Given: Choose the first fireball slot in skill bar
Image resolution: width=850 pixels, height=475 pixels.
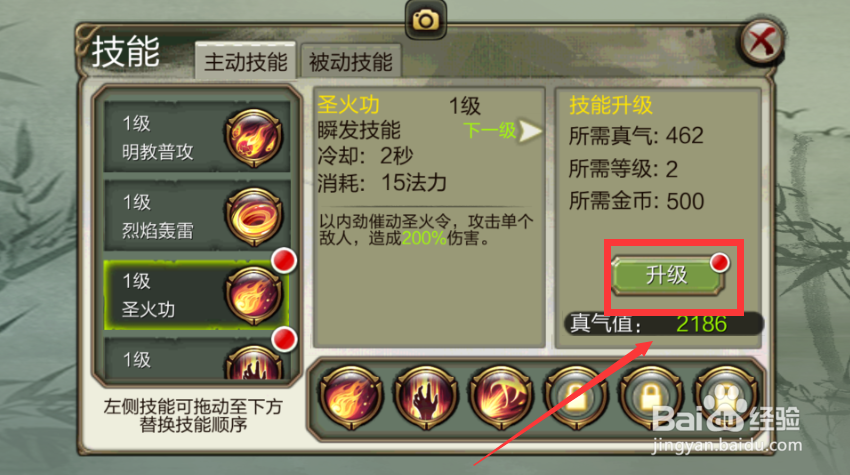Looking at the screenshot, I should (351, 397).
